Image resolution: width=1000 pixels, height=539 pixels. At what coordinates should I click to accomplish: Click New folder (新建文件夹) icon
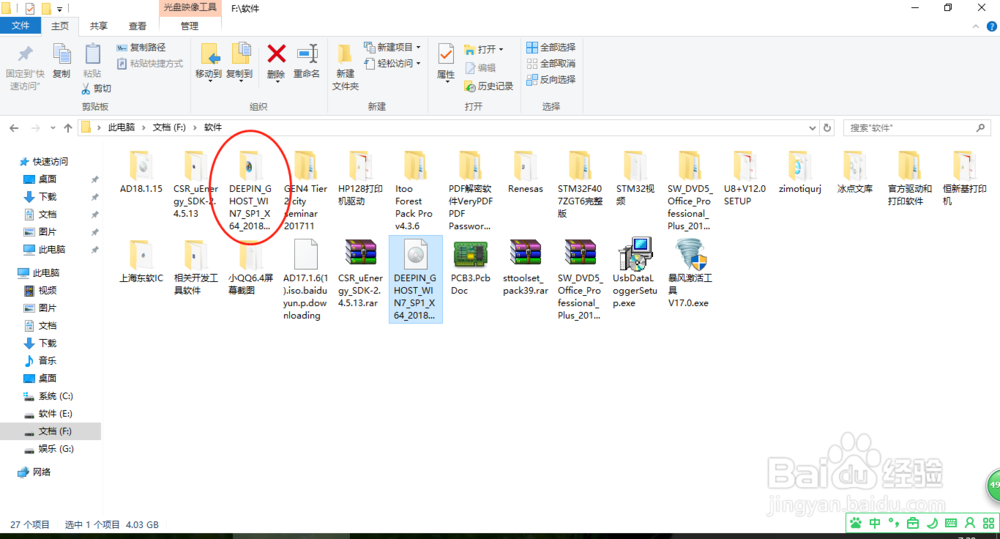(345, 55)
